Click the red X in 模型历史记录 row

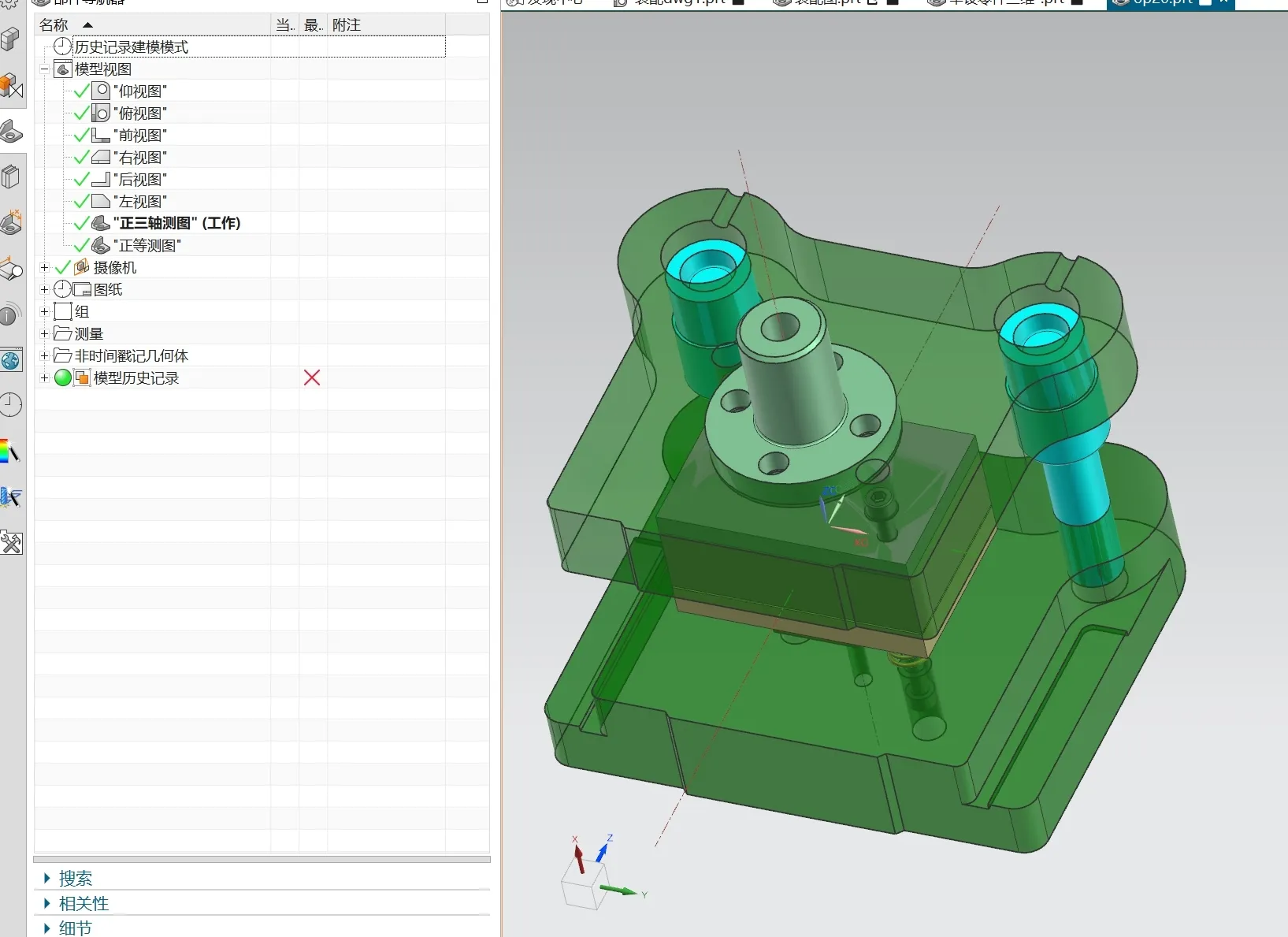coord(312,377)
